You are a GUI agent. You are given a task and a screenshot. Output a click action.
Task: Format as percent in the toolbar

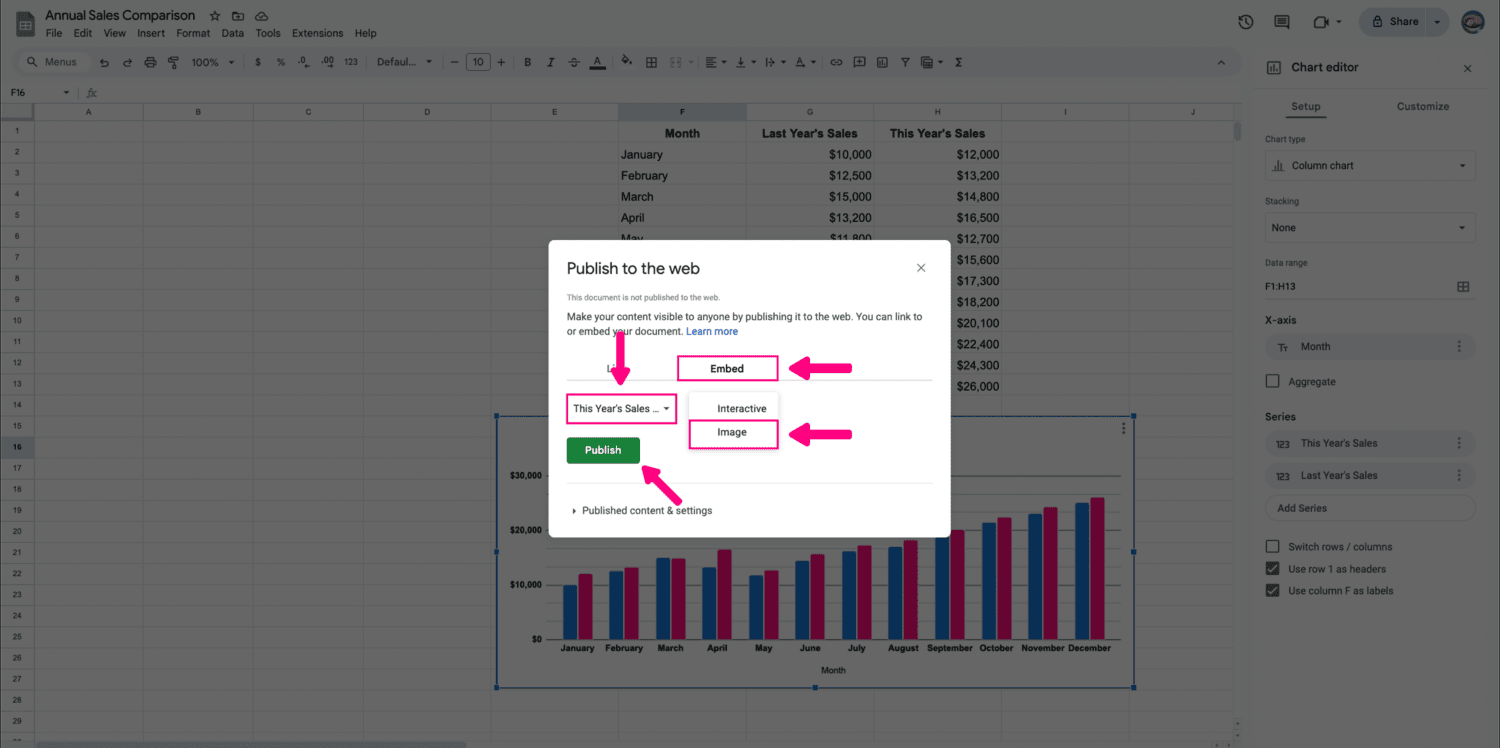(281, 62)
